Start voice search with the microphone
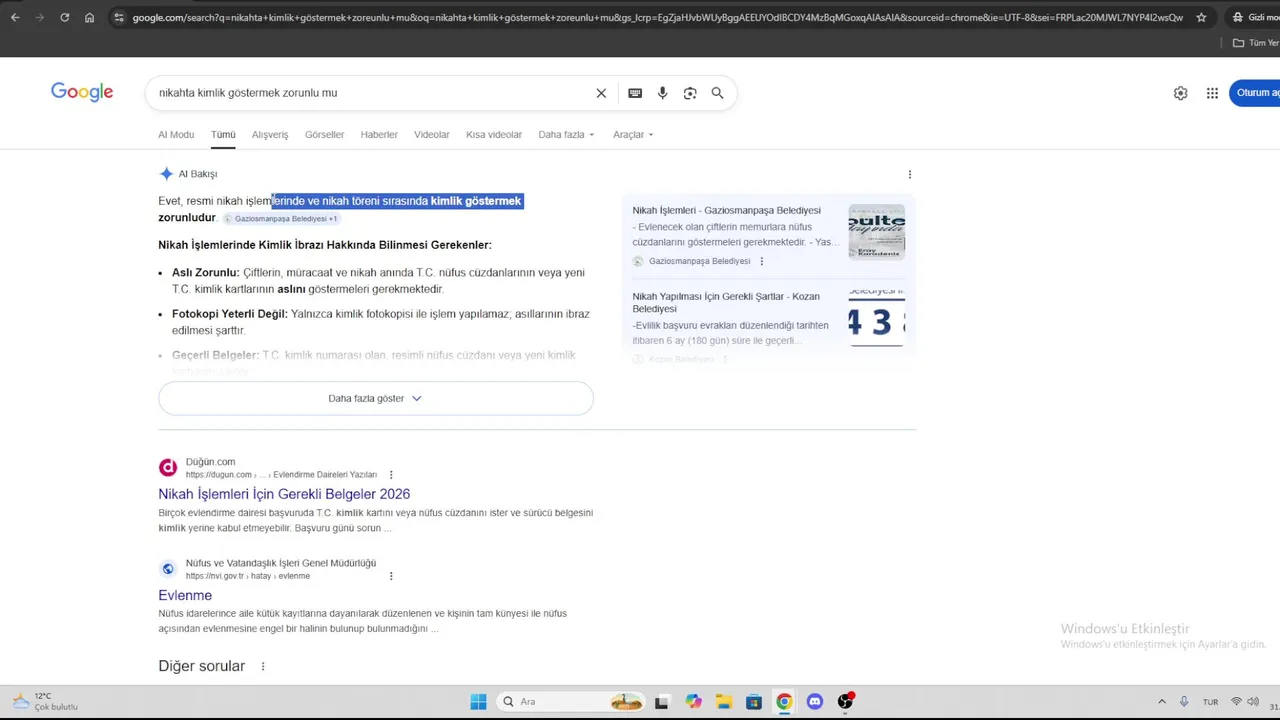The width and height of the screenshot is (1280, 720). [x=662, y=93]
